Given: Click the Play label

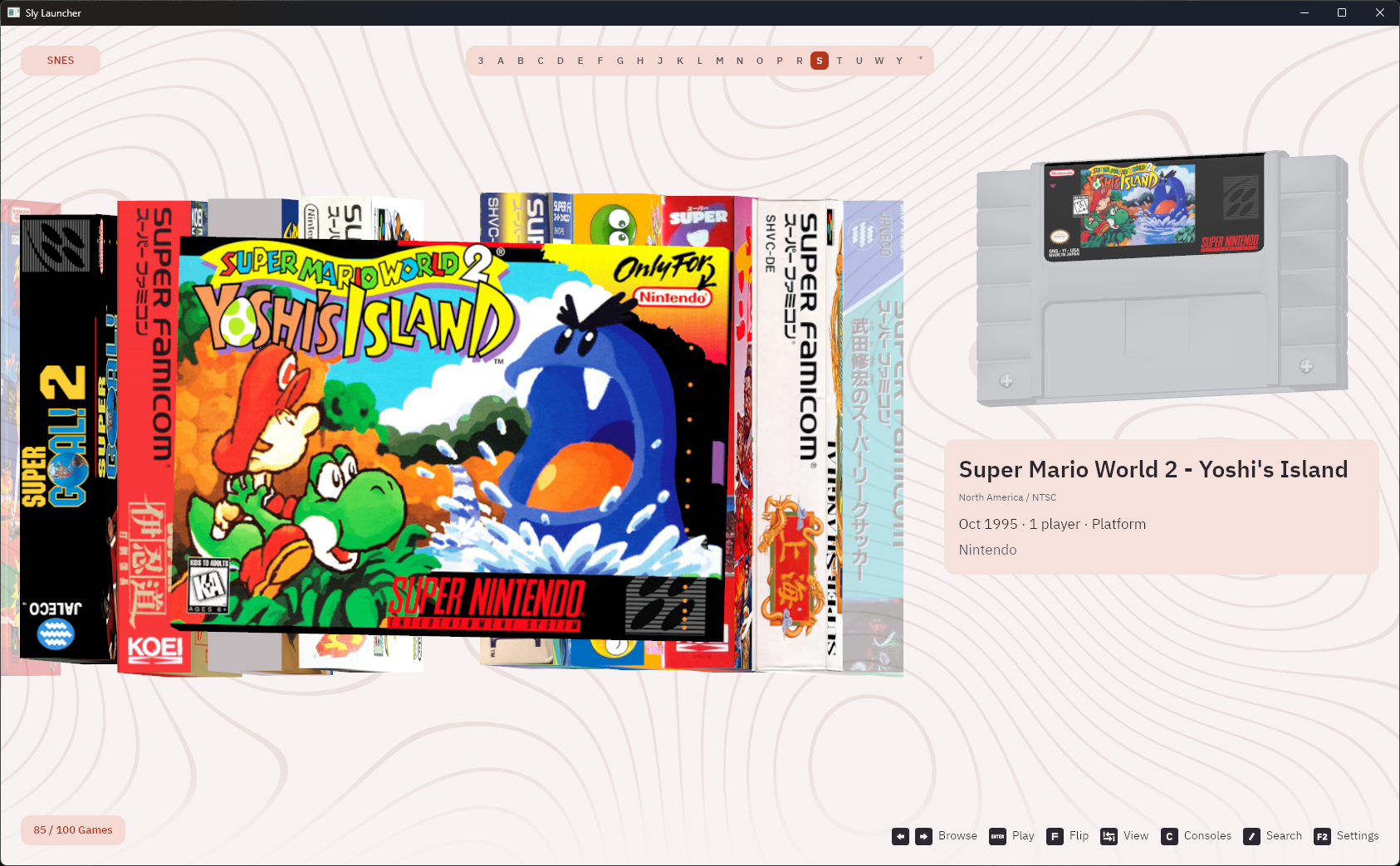Looking at the screenshot, I should [x=1023, y=836].
